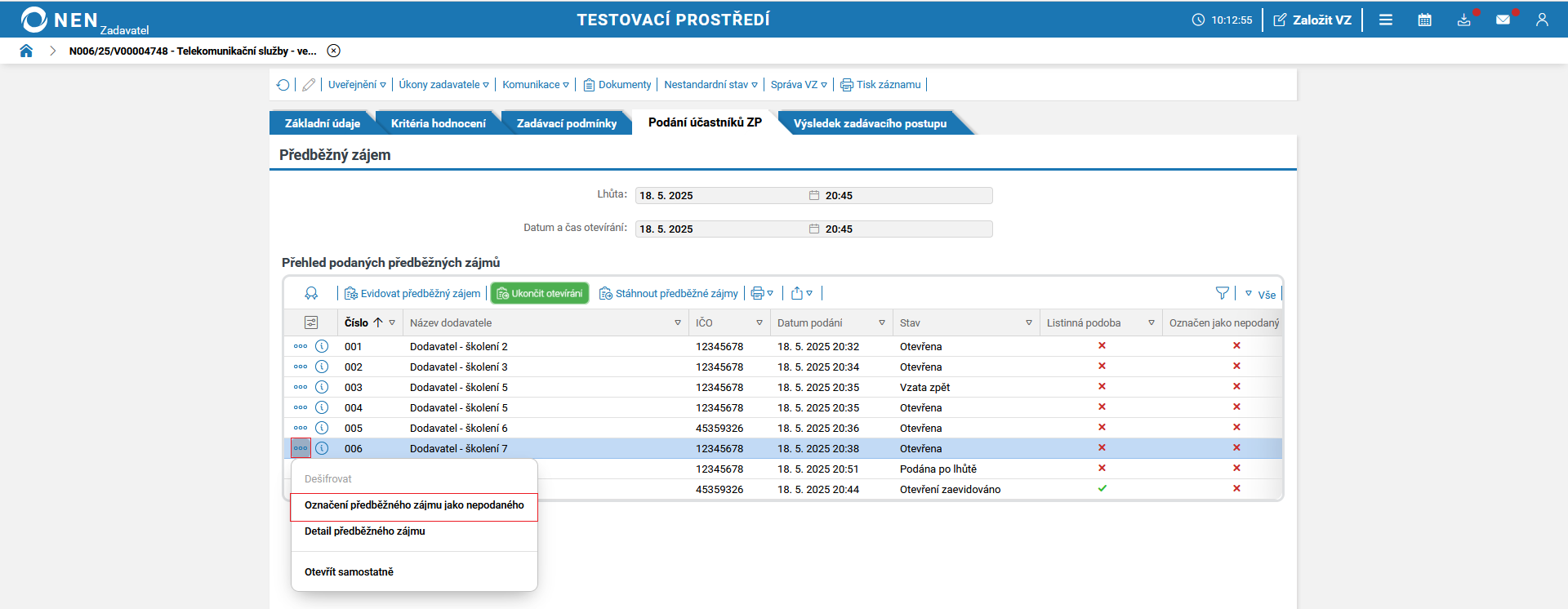Open the user profile icon
The image size is (1568, 609).
1542,20
